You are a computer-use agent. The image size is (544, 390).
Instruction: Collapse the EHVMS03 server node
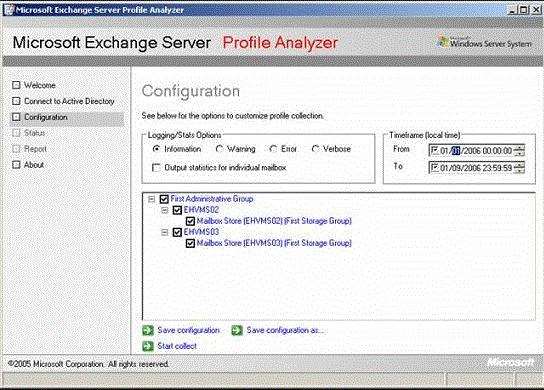pos(164,232)
